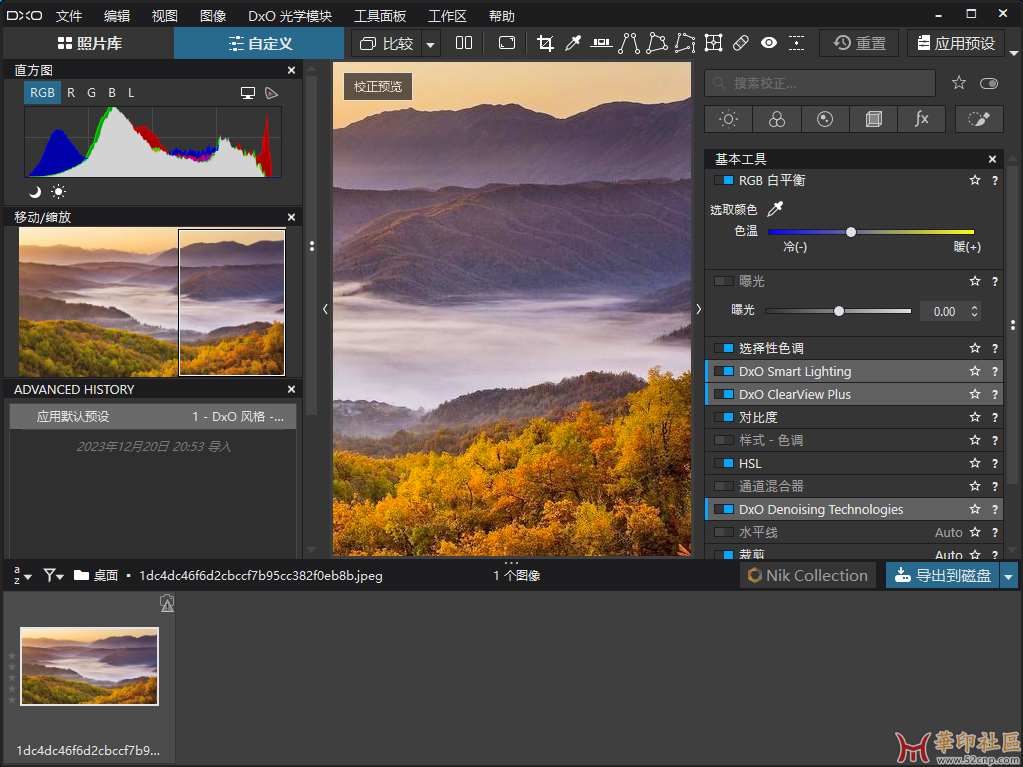This screenshot has height=767, width=1023.
Task: Show highlight clipping with the sun icon
Action: (x=59, y=192)
